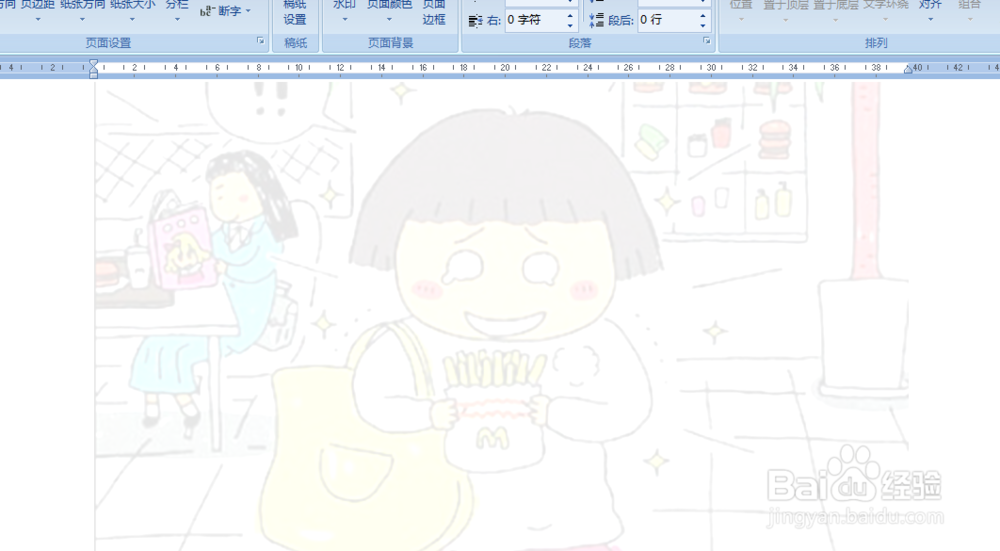Increase the 段后 spacing value
The image size is (1000, 551).
pos(703,15)
